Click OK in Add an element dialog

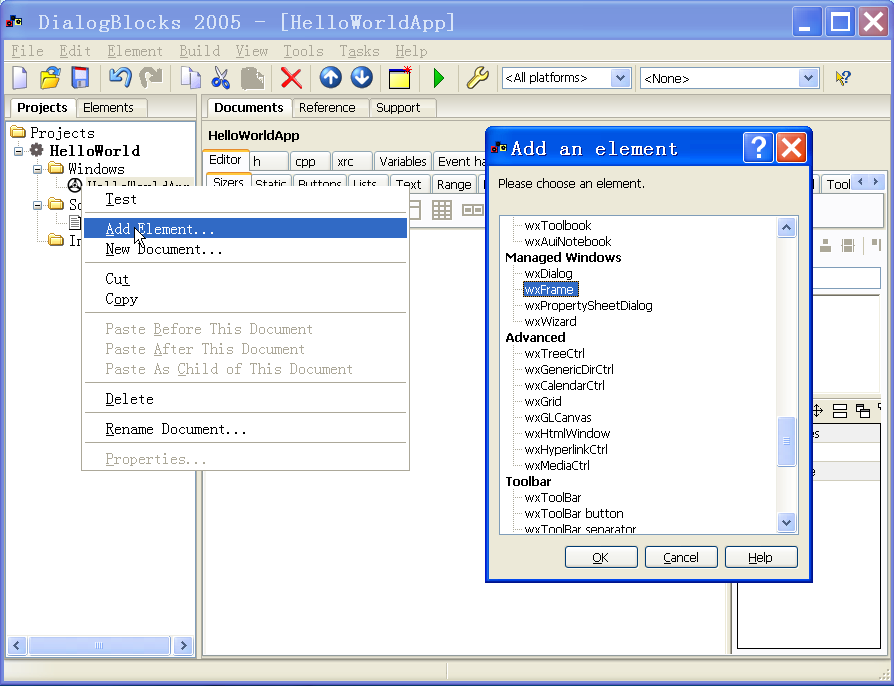pyautogui.click(x=601, y=557)
